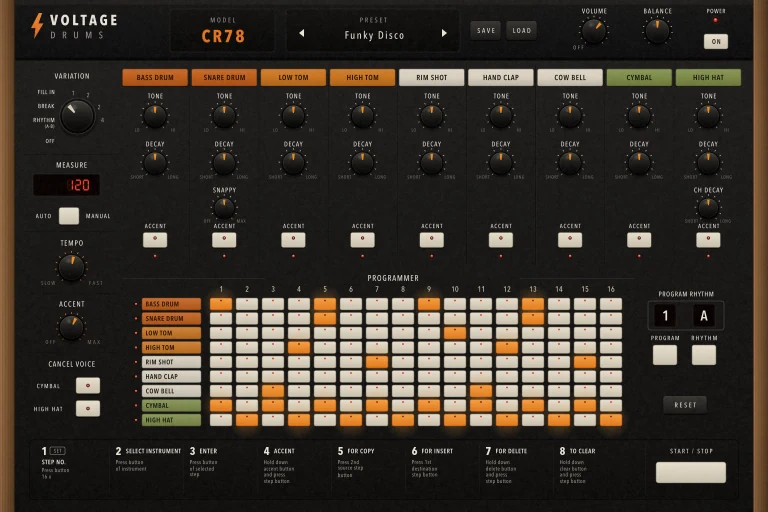
Task: Switch the Auto/Manual measure toggle
Action: [69, 216]
